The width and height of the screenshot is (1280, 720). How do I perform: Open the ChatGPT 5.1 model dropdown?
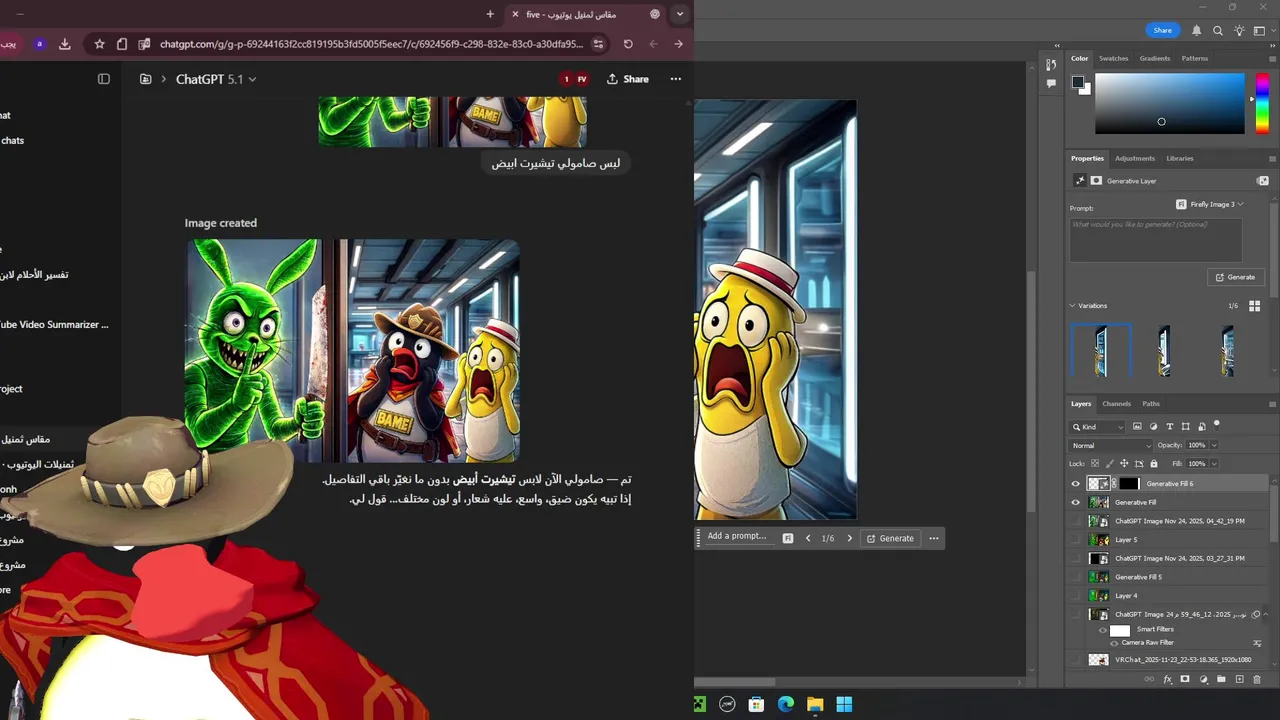point(216,79)
